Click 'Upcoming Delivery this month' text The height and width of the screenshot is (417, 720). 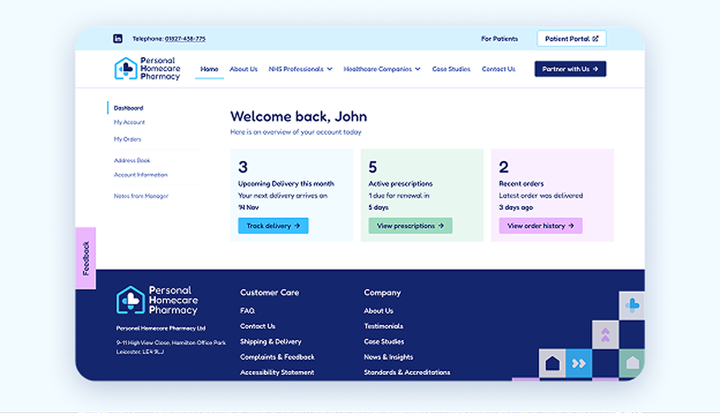tap(286, 183)
